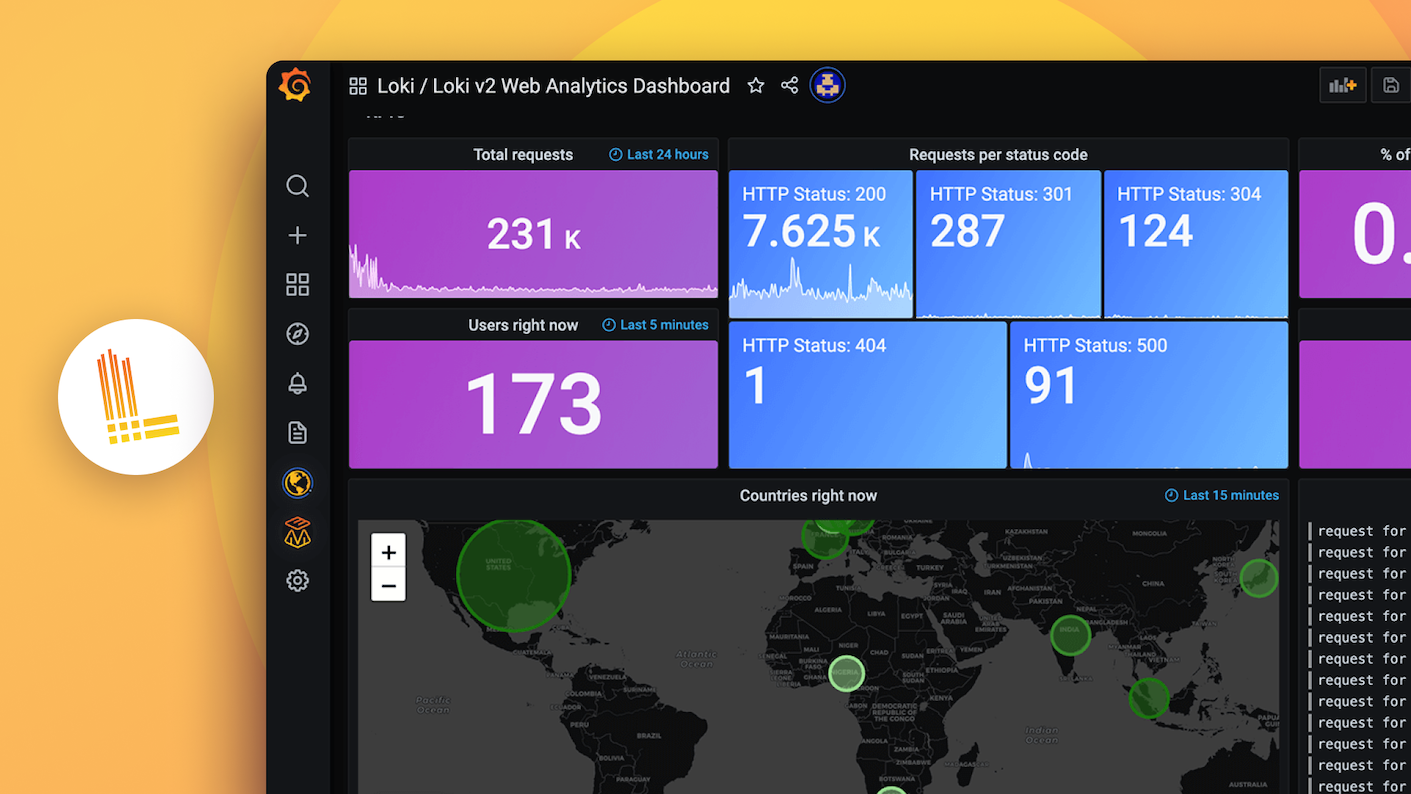Viewport: 1411px width, 794px height.
Task: Open dashboard search with the magnifier icon
Action: [297, 186]
